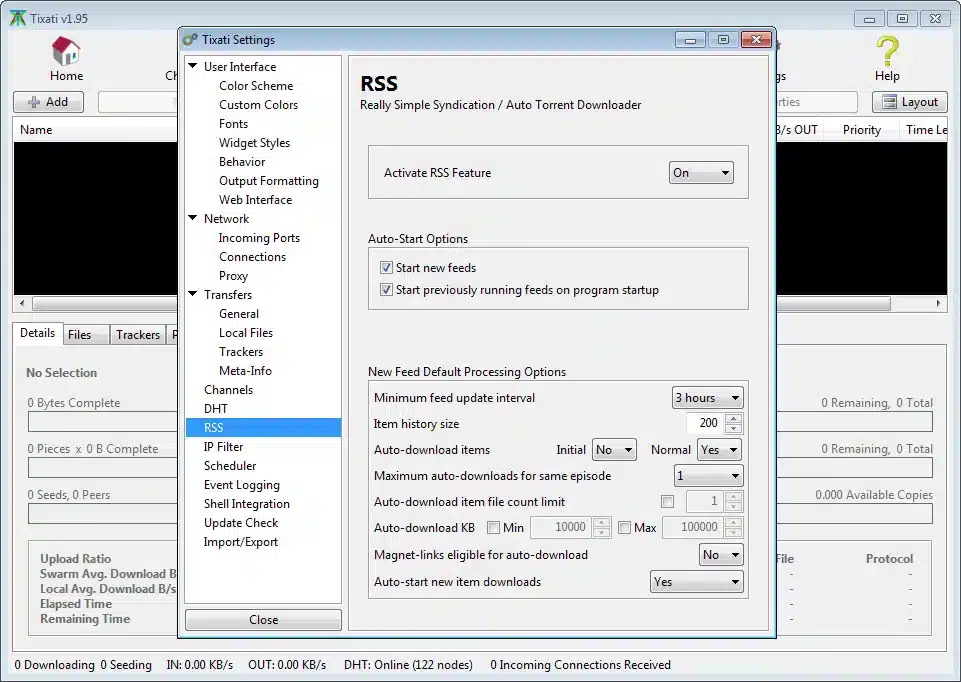961x682 pixels.
Task: Click Item history size value field
Action: [705, 423]
